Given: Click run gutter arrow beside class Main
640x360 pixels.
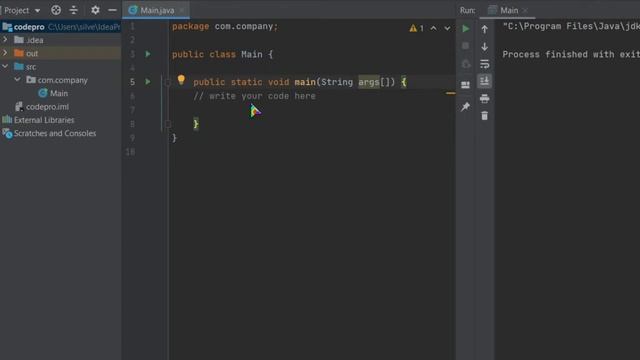Looking at the screenshot, I should point(148,54).
